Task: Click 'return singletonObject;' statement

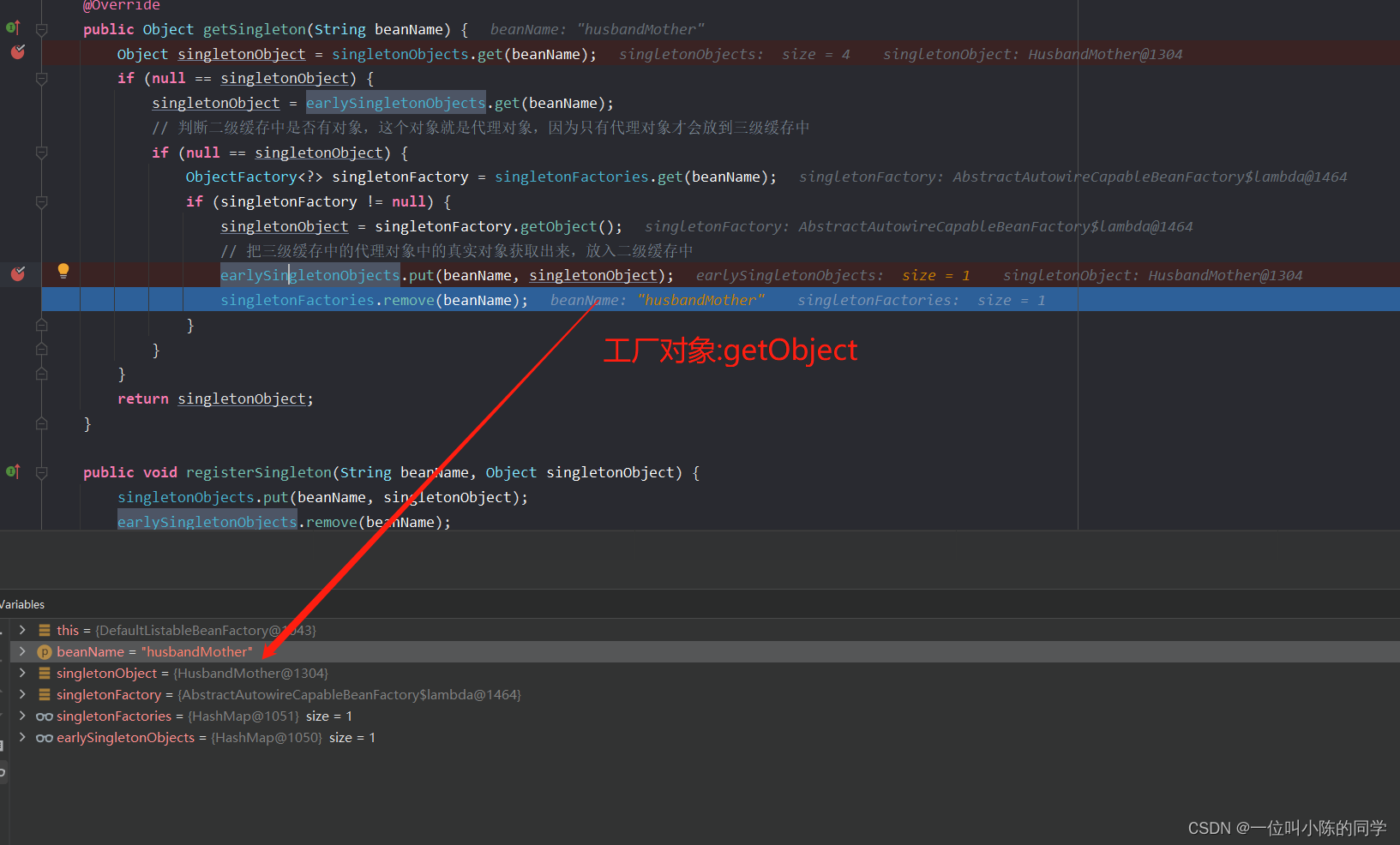Action: [215, 399]
